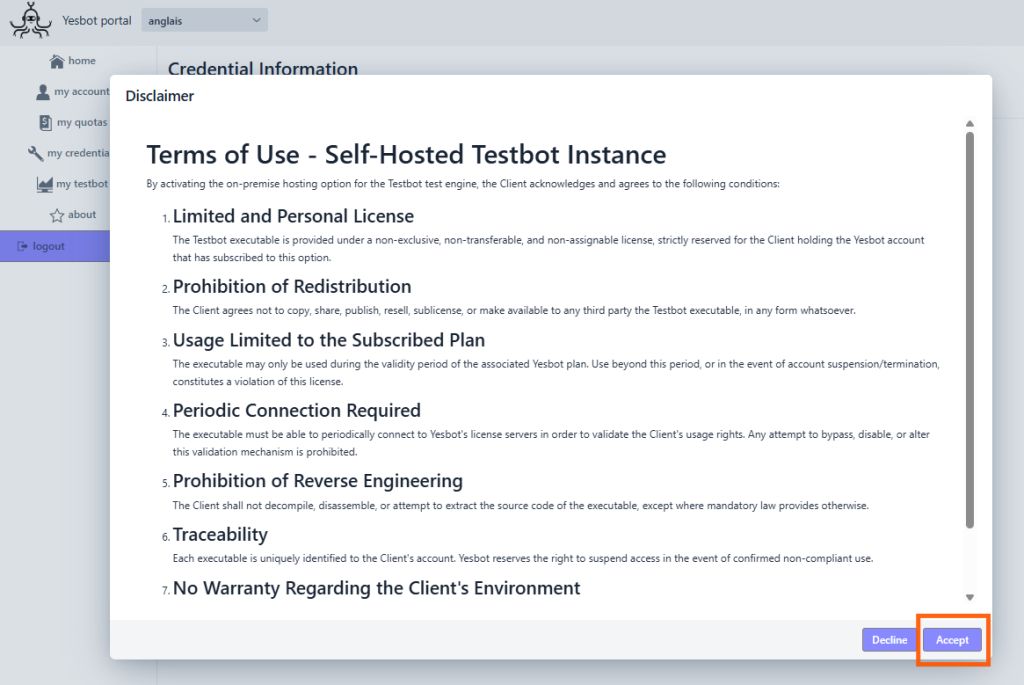Select logout in the sidebar
This screenshot has width=1024, height=685.
pos(55,246)
